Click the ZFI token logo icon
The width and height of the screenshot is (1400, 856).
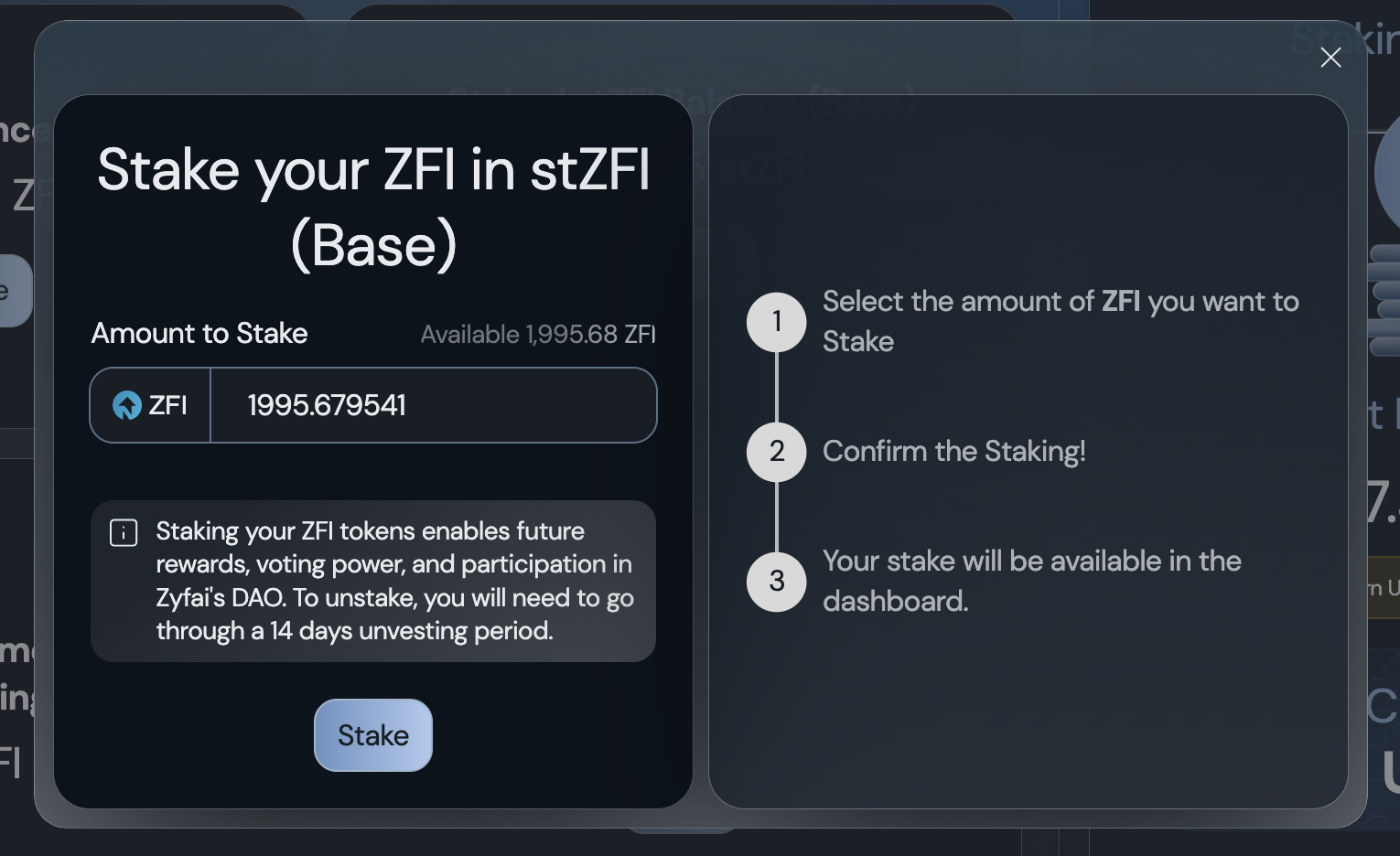coord(126,405)
